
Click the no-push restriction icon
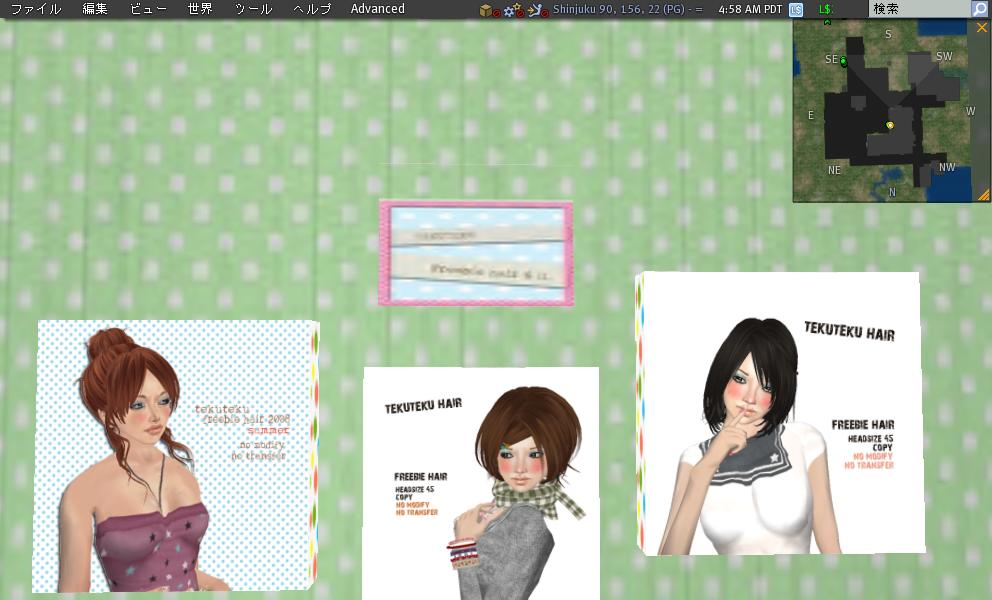coord(535,10)
